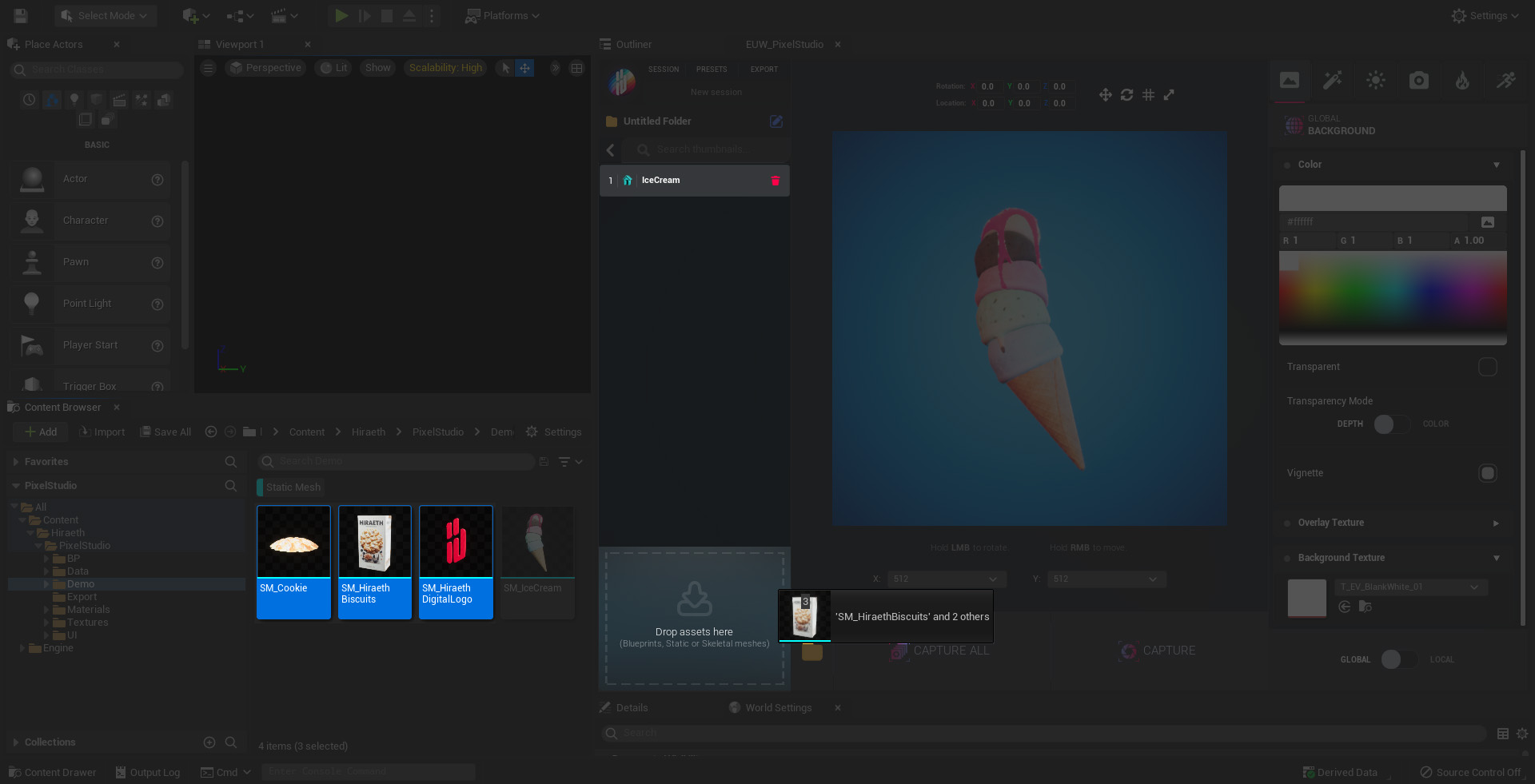Screen dimensions: 1535x784
Task: Switch to the PRESETS tab
Action: coord(712,70)
